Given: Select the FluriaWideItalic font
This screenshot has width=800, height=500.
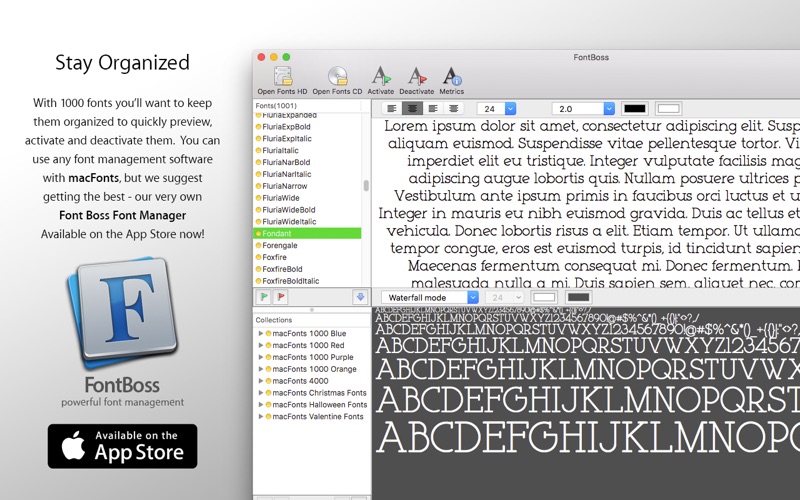Looking at the screenshot, I should (307, 221).
